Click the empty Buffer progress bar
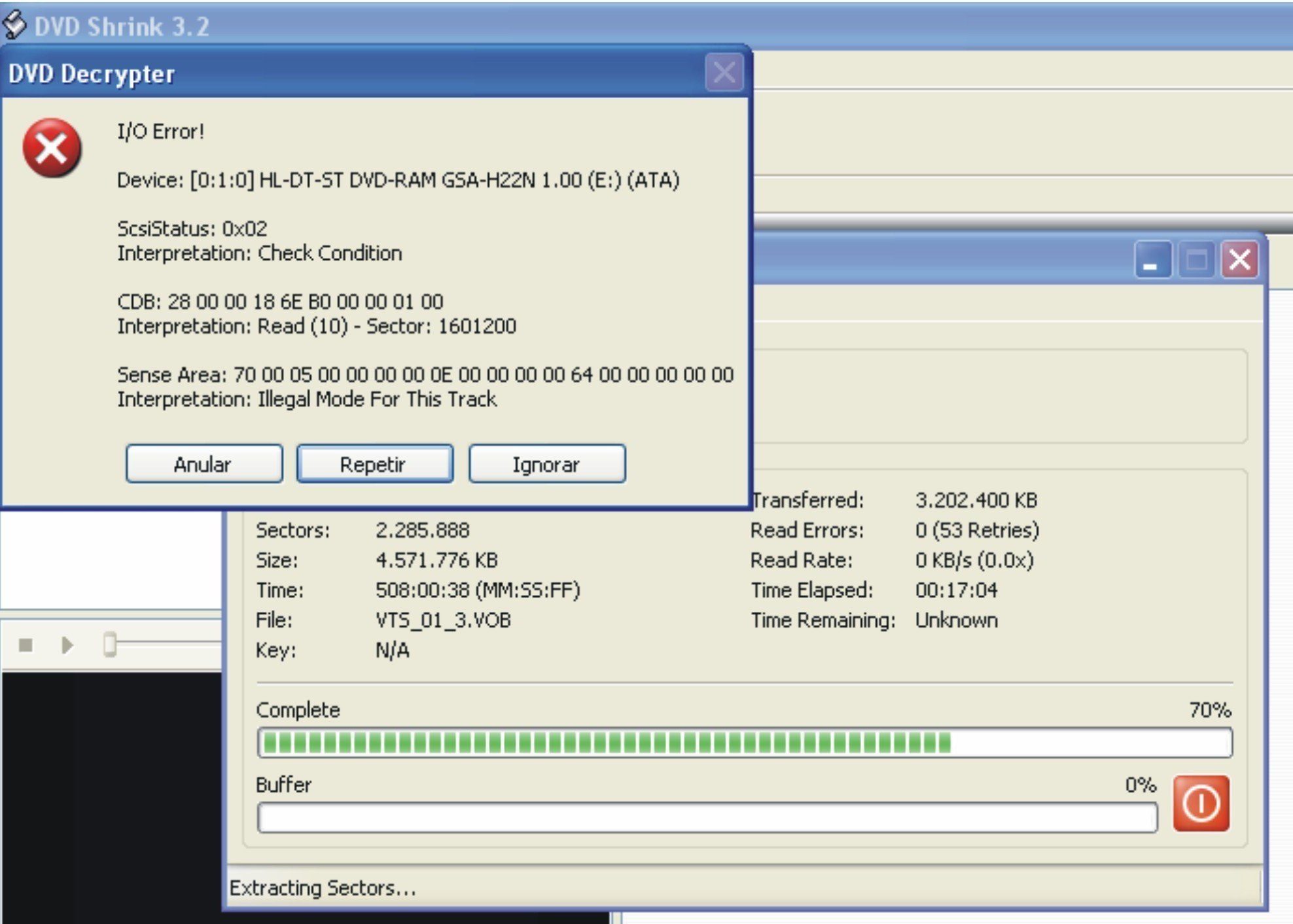 click(707, 818)
